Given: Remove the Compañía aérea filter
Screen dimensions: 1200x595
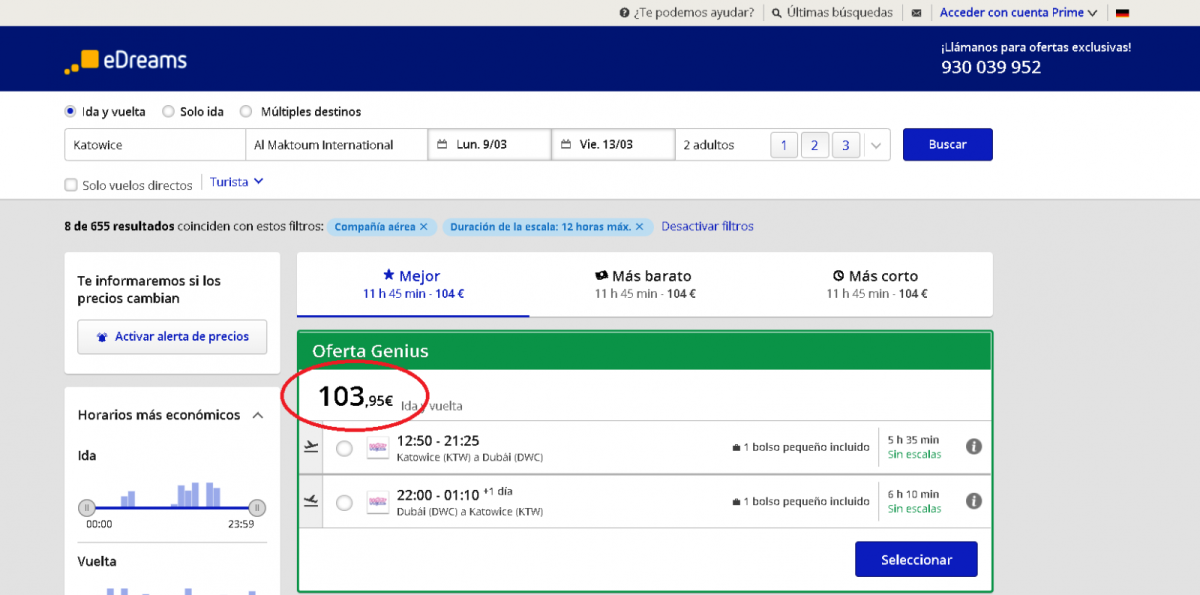Looking at the screenshot, I should (423, 227).
